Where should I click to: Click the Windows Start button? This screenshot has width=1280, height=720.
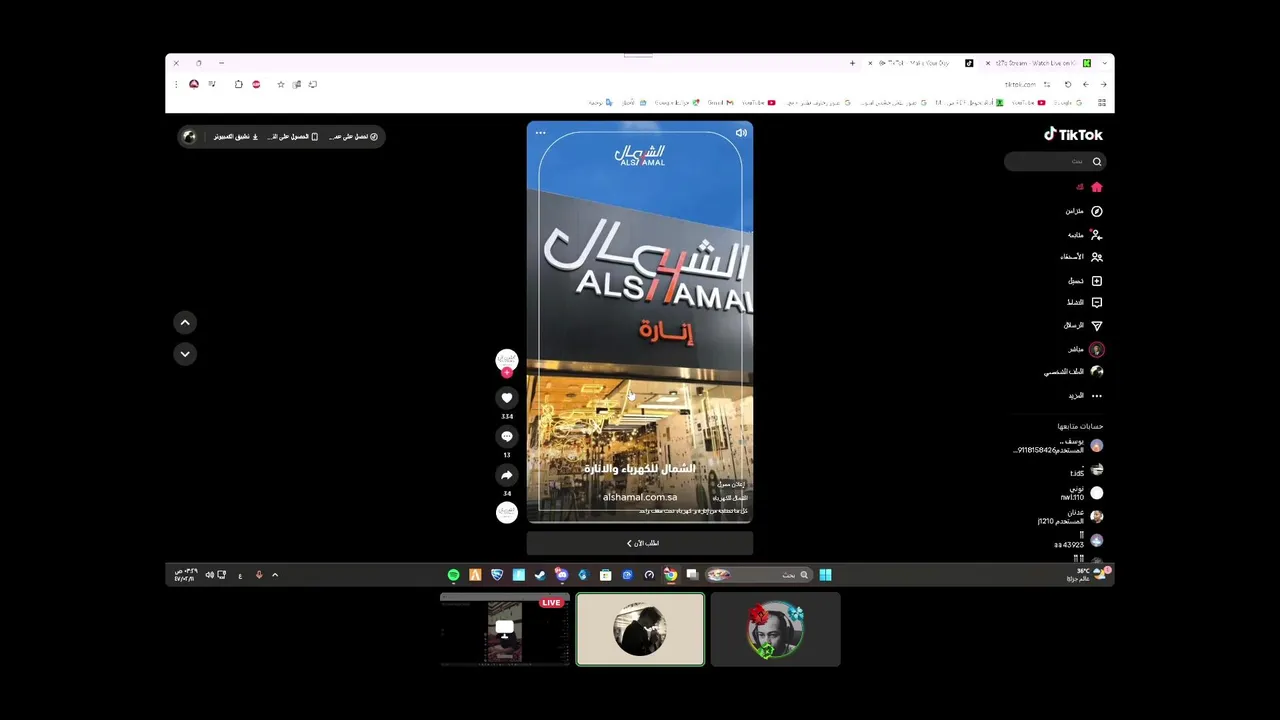[826, 575]
